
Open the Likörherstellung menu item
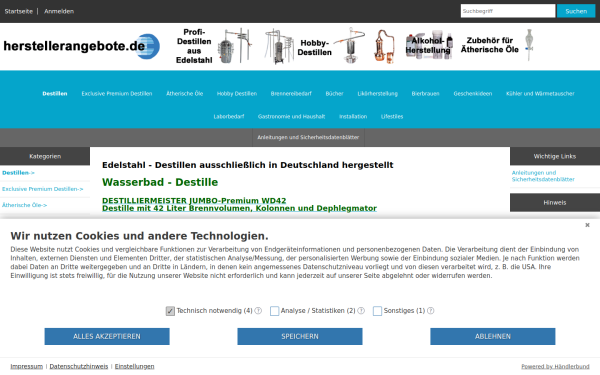[378, 94]
